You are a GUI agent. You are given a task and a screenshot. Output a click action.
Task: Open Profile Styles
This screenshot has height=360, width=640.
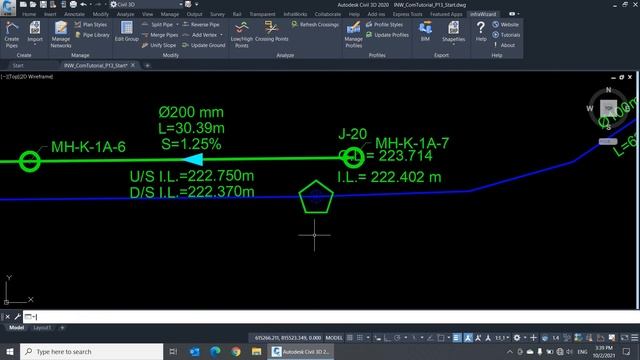pyautogui.click(x=384, y=24)
